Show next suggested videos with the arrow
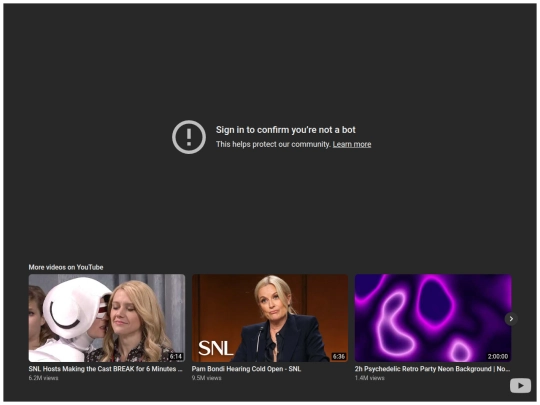 pyautogui.click(x=511, y=319)
